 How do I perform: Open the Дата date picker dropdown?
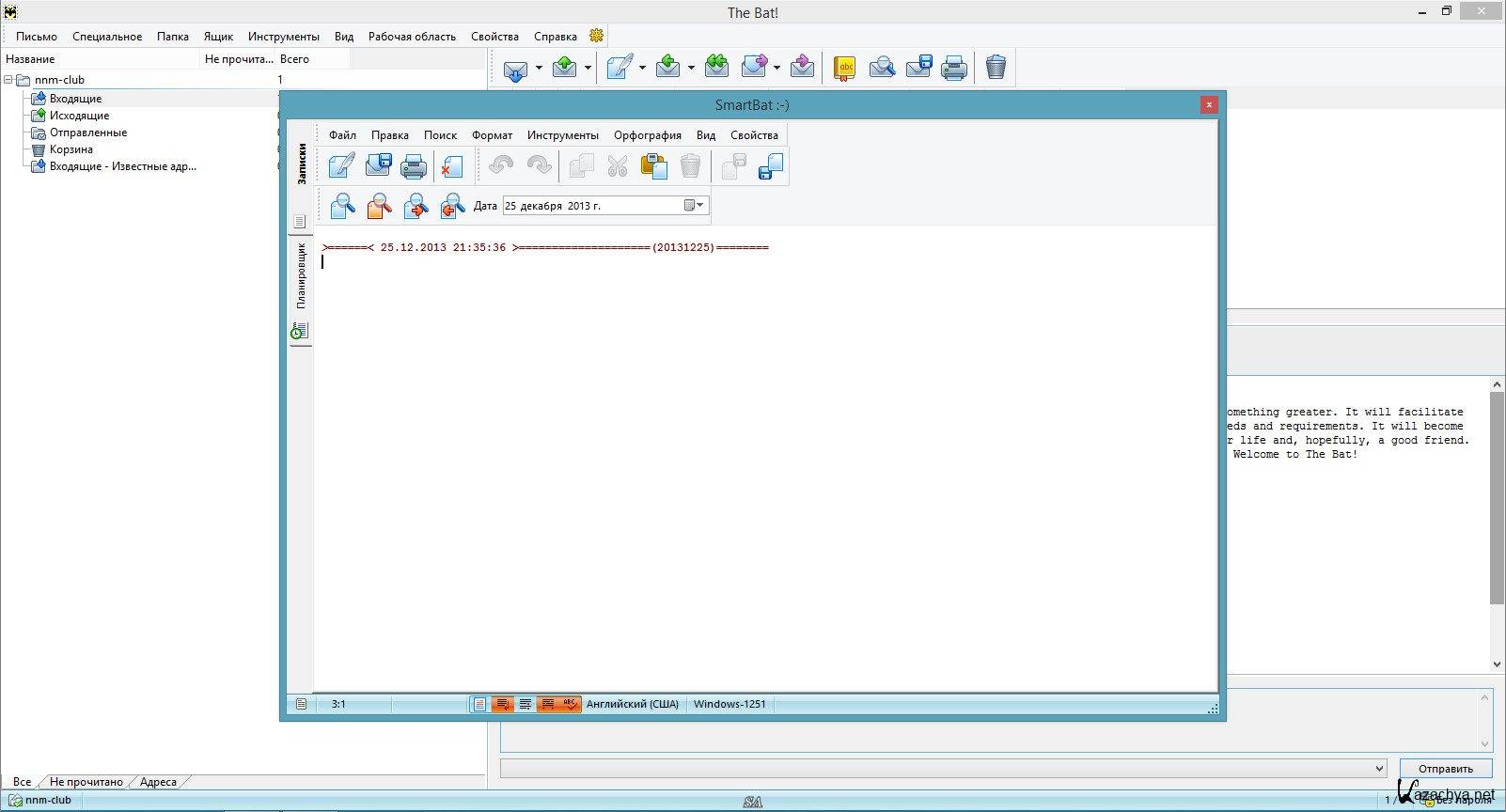click(x=694, y=205)
